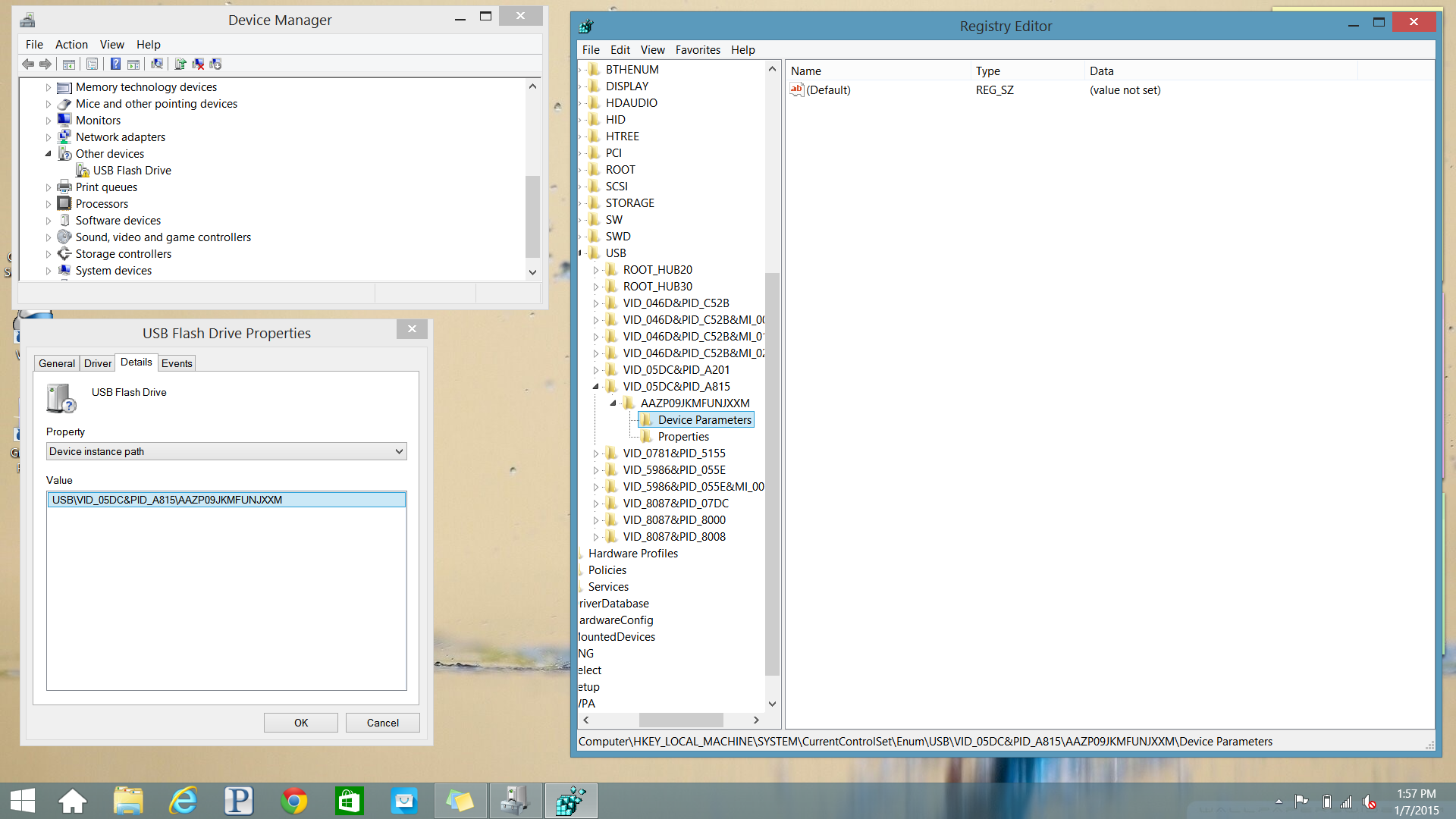
Task: Click the Registry tree vertical scrollbar thumb
Action: 772,474
